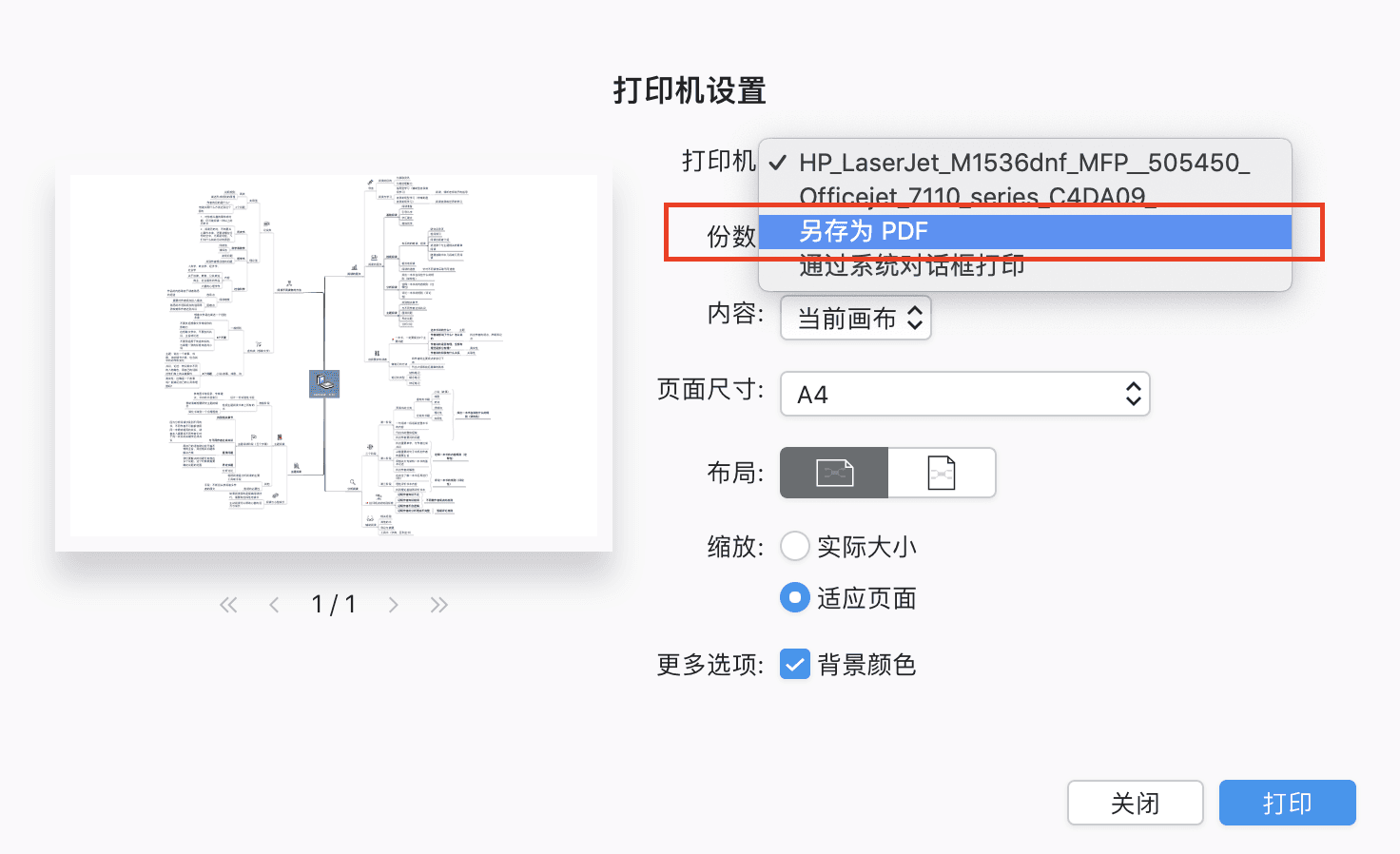The width and height of the screenshot is (1400, 854).
Task: Click the 关闭 button
Action: click(1135, 803)
